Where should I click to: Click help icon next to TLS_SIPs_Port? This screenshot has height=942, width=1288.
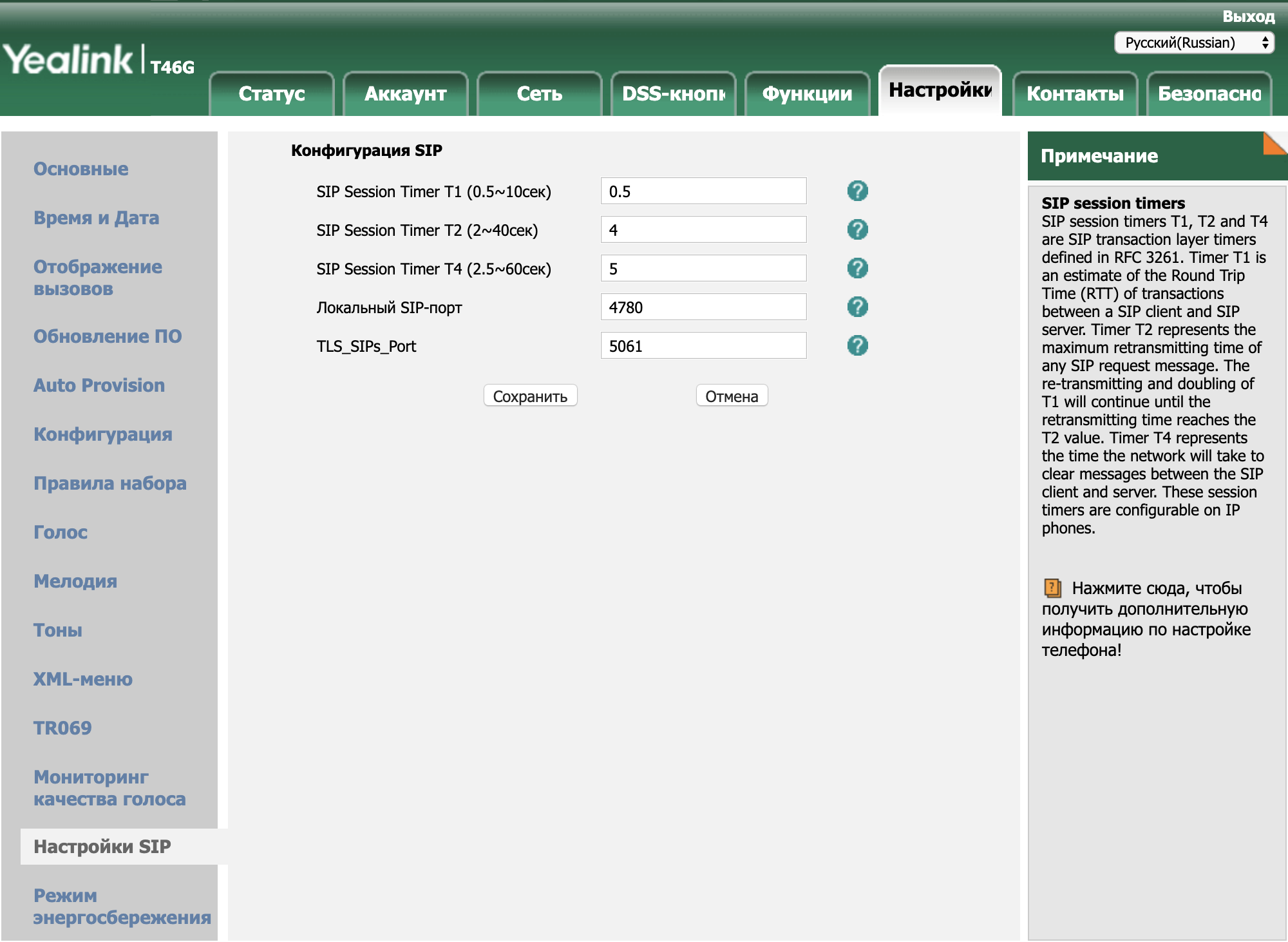point(857,346)
